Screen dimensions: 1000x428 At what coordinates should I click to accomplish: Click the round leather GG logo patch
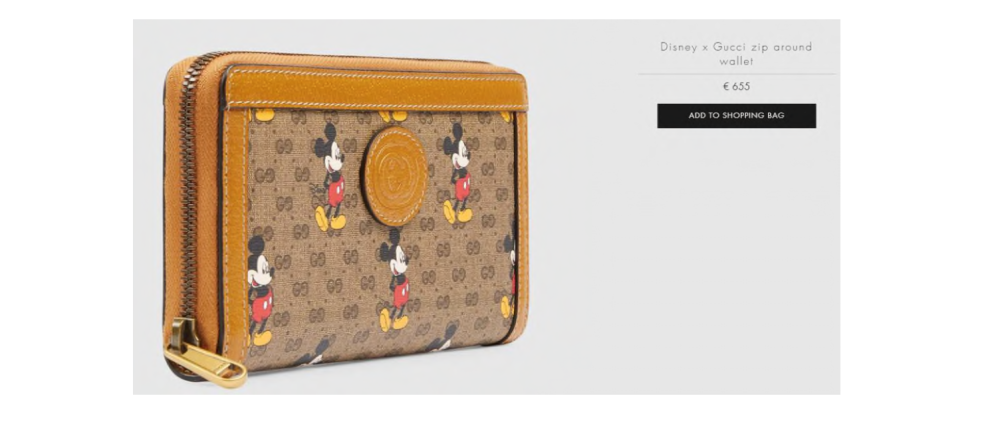(x=395, y=176)
